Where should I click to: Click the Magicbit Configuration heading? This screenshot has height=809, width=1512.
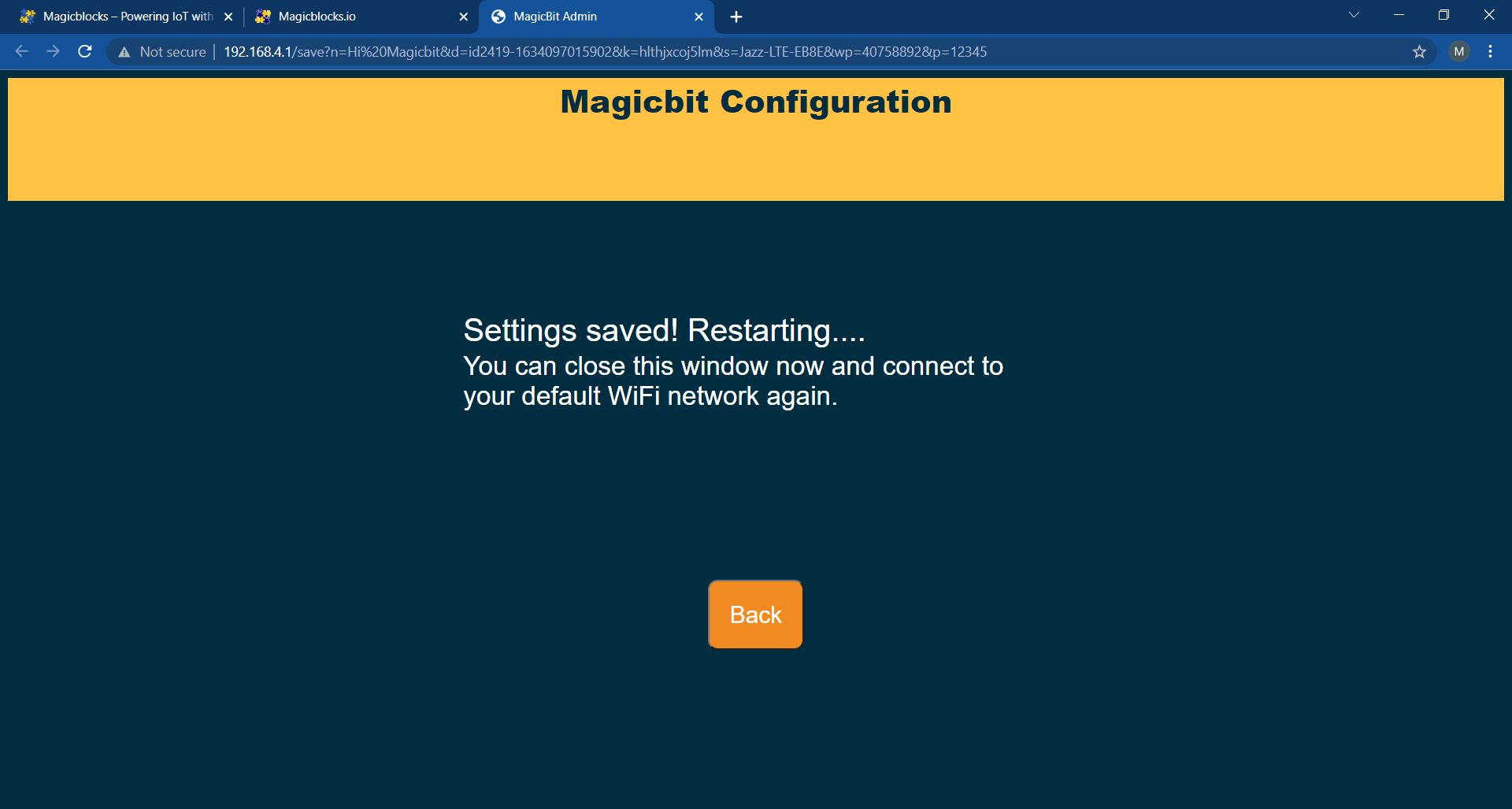[755, 102]
